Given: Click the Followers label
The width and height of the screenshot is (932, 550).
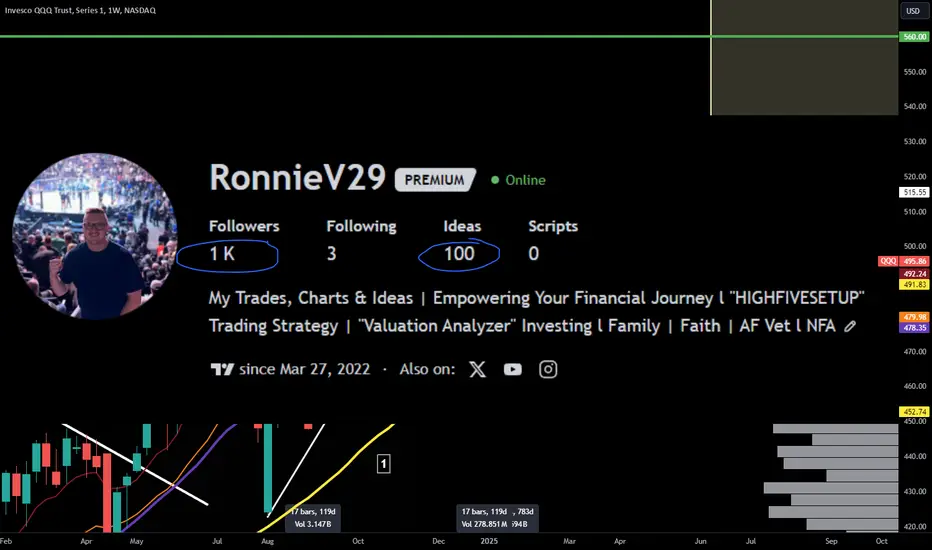Looking at the screenshot, I should tap(244, 226).
